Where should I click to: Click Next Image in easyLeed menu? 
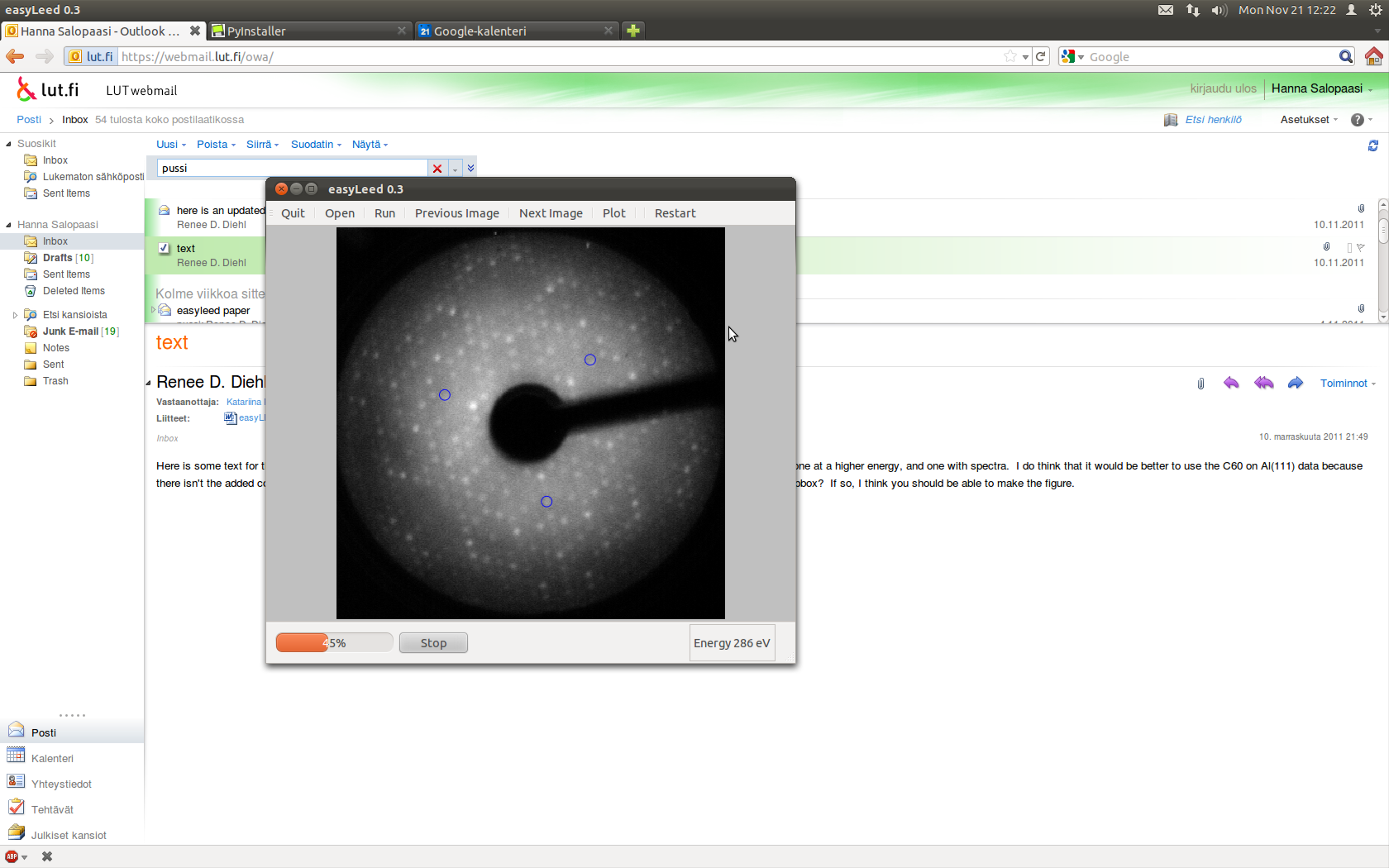(551, 213)
